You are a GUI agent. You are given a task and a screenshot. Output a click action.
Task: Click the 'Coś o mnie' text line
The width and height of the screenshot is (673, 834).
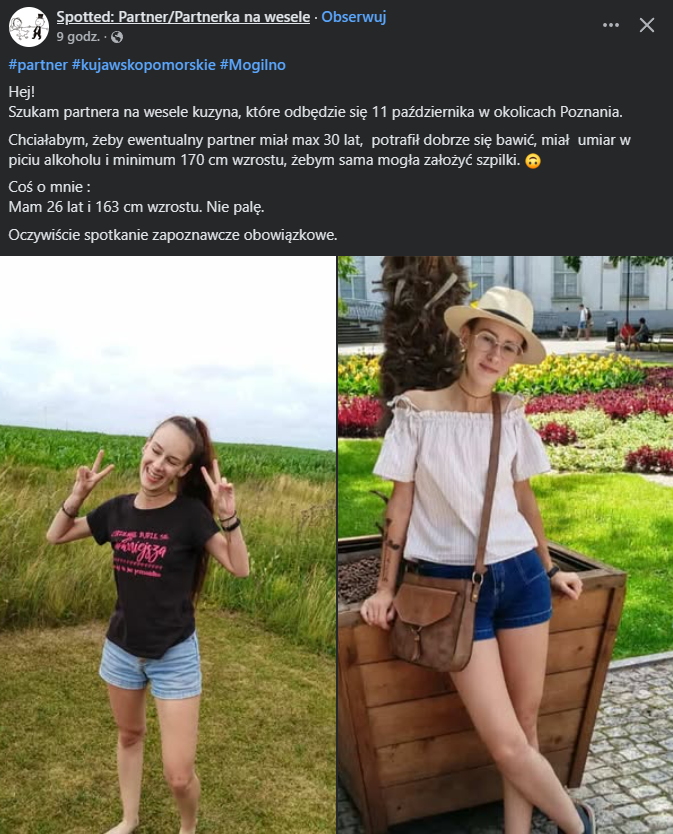[x=49, y=187]
